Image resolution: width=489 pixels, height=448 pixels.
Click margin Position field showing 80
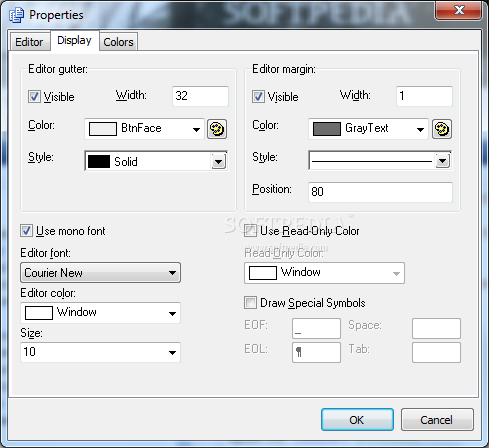tap(380, 192)
